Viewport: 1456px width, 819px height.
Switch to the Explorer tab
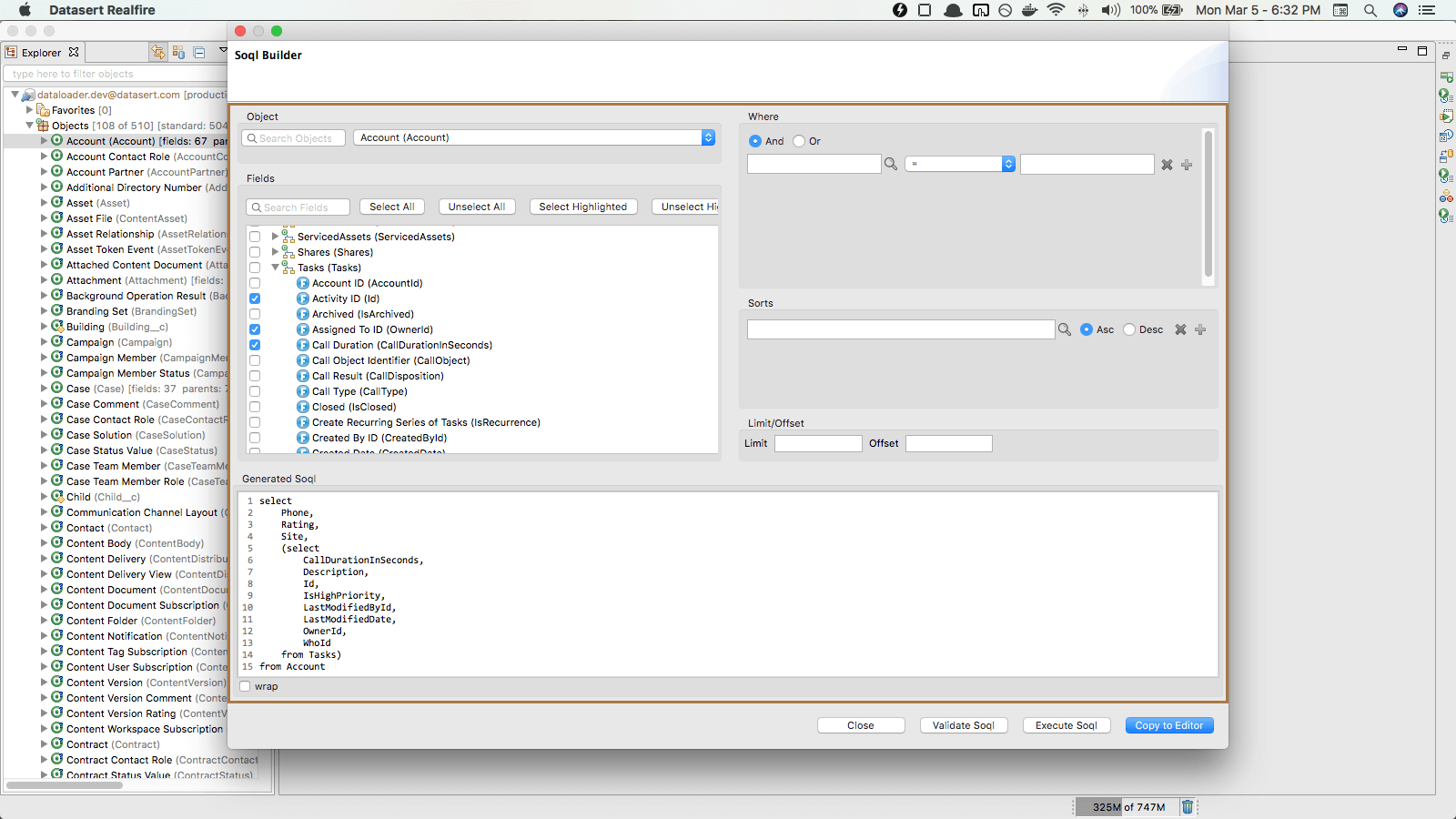coord(42,53)
